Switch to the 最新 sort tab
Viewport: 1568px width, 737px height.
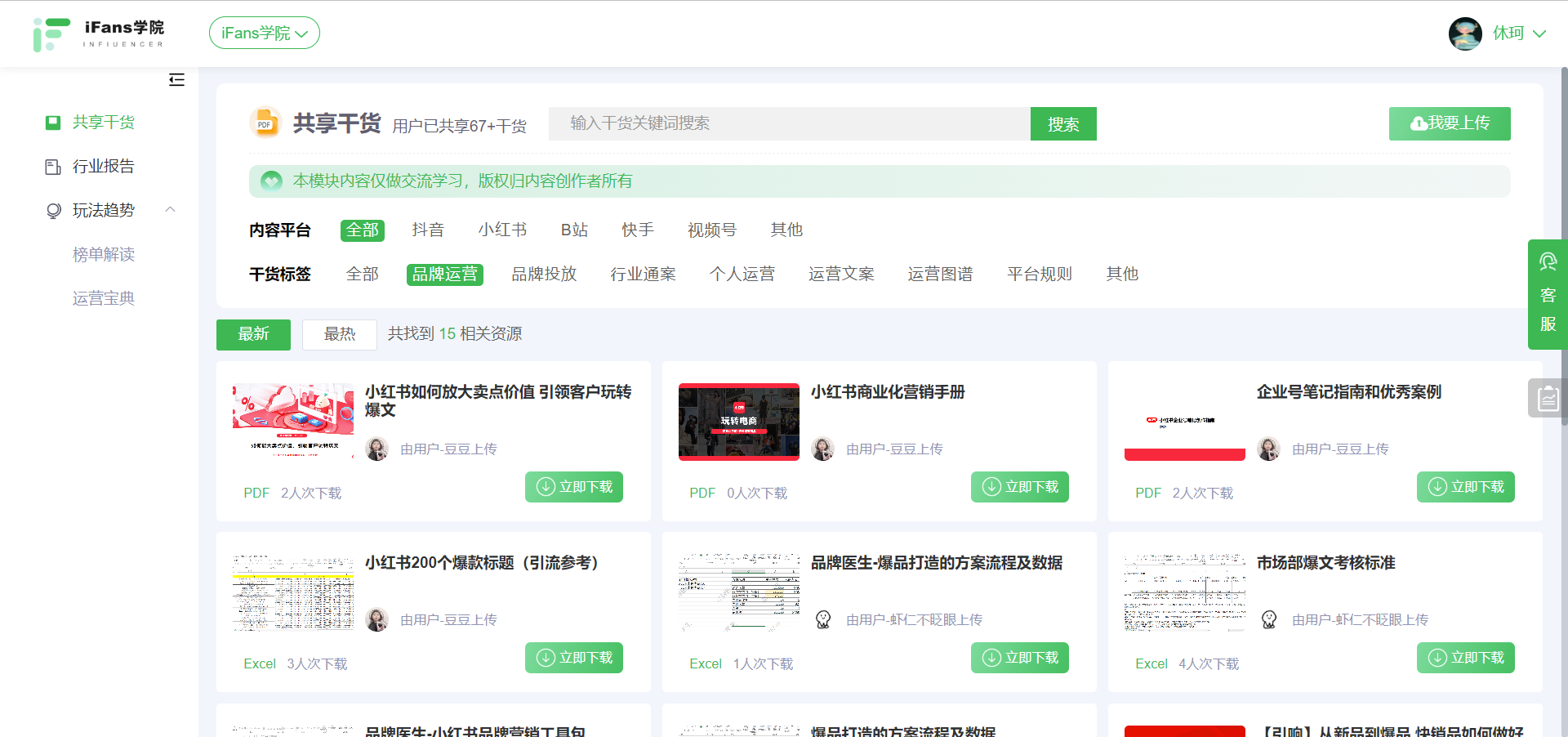253,335
